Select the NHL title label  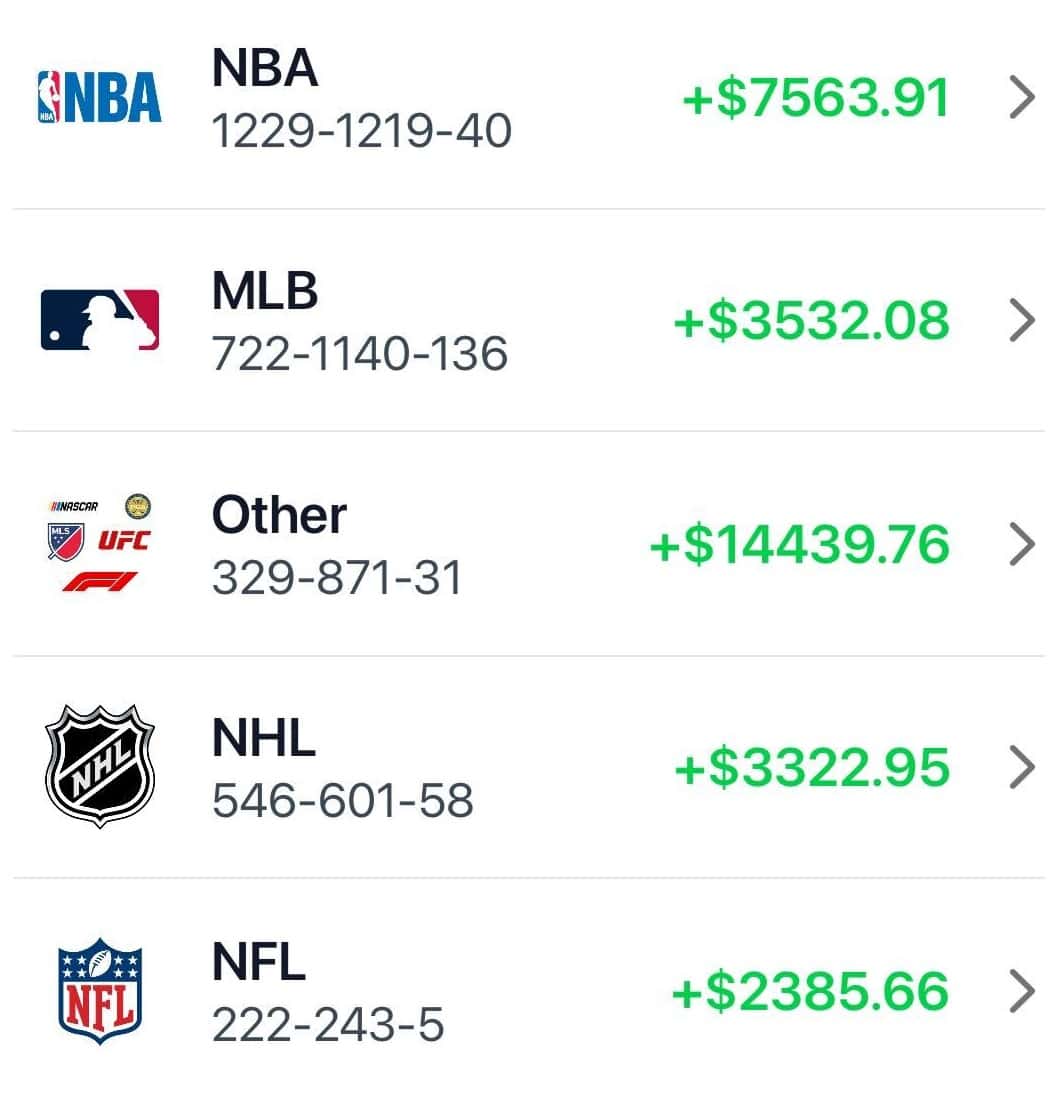264,738
